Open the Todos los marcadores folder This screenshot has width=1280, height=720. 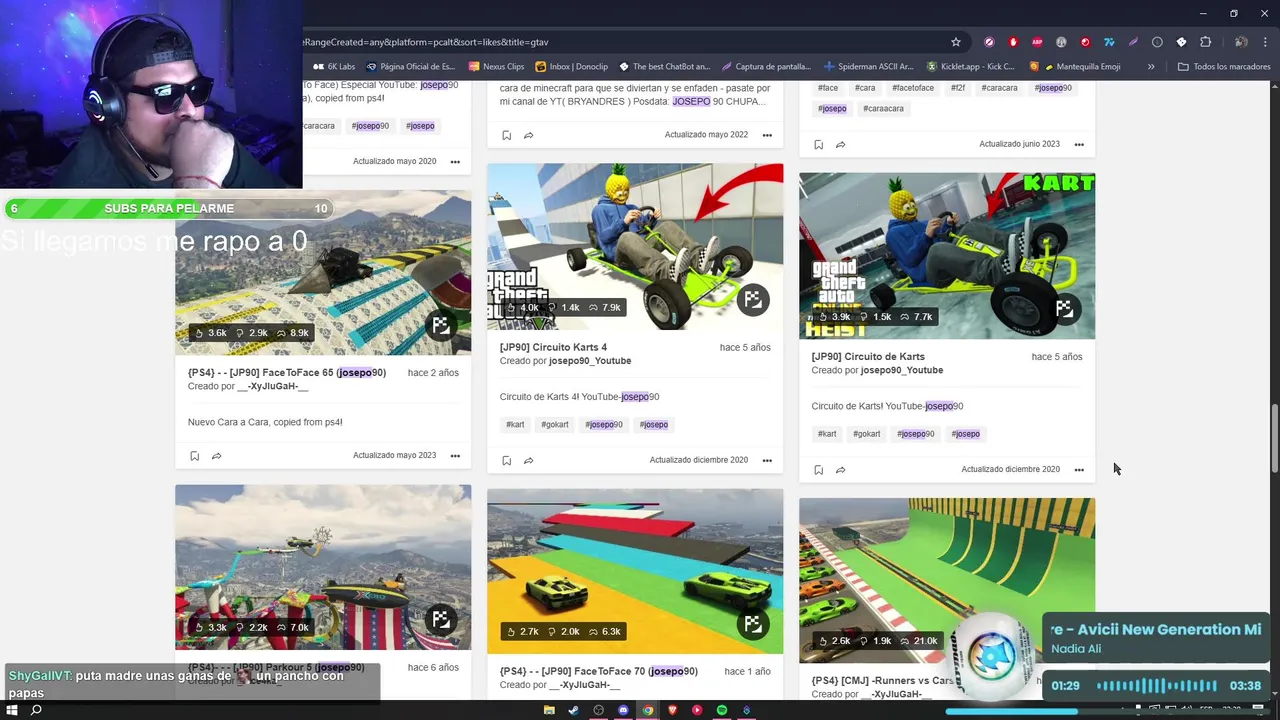(1224, 67)
